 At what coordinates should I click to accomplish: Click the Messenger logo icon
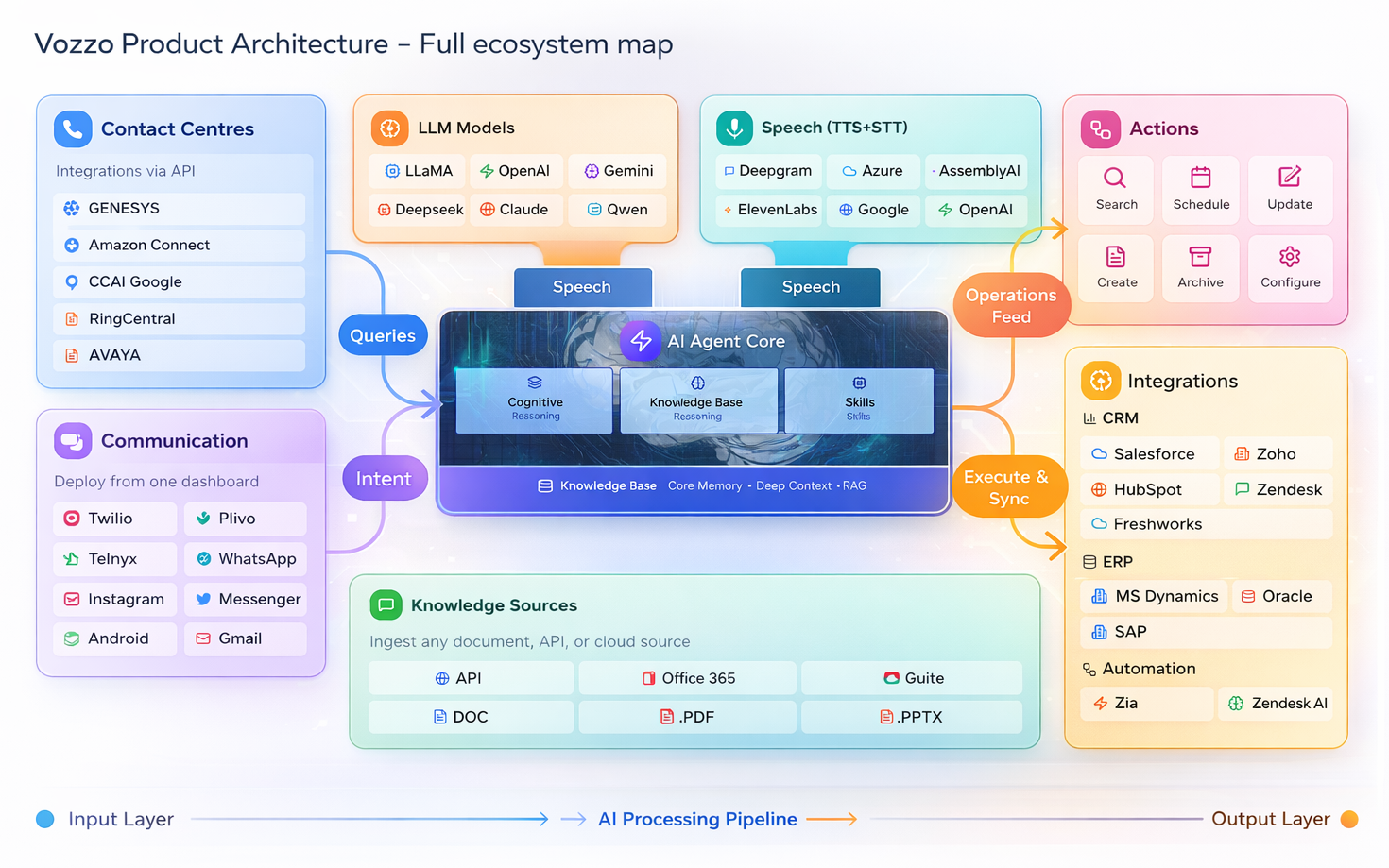203,599
